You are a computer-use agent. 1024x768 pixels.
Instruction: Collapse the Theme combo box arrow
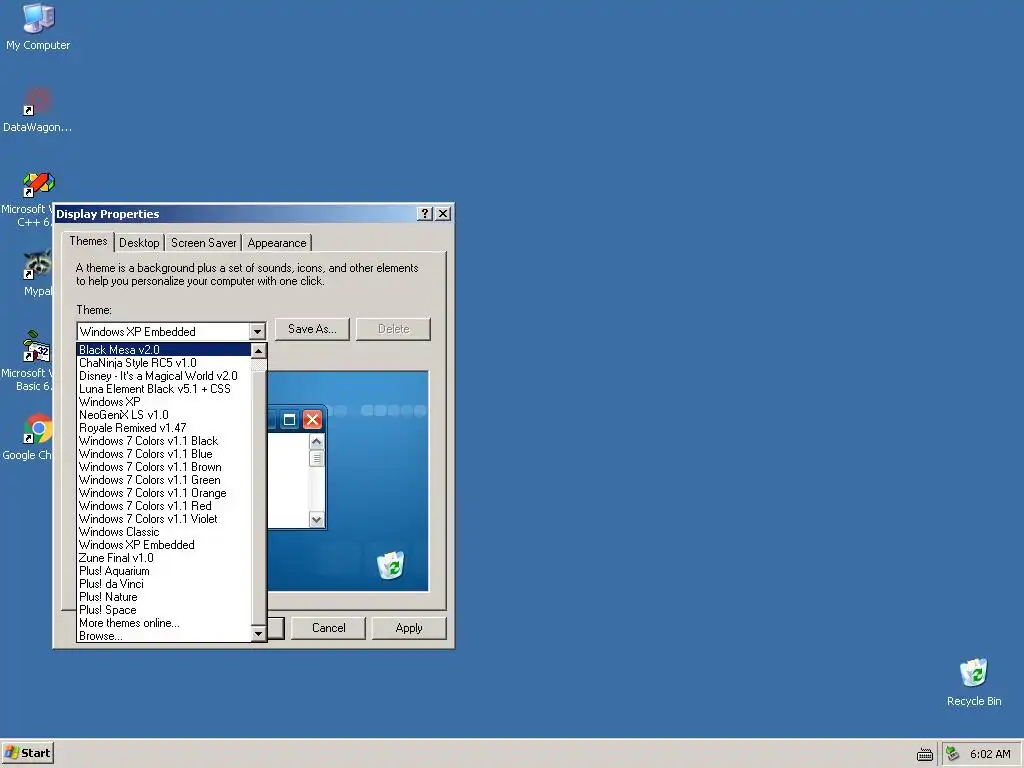[x=257, y=331]
